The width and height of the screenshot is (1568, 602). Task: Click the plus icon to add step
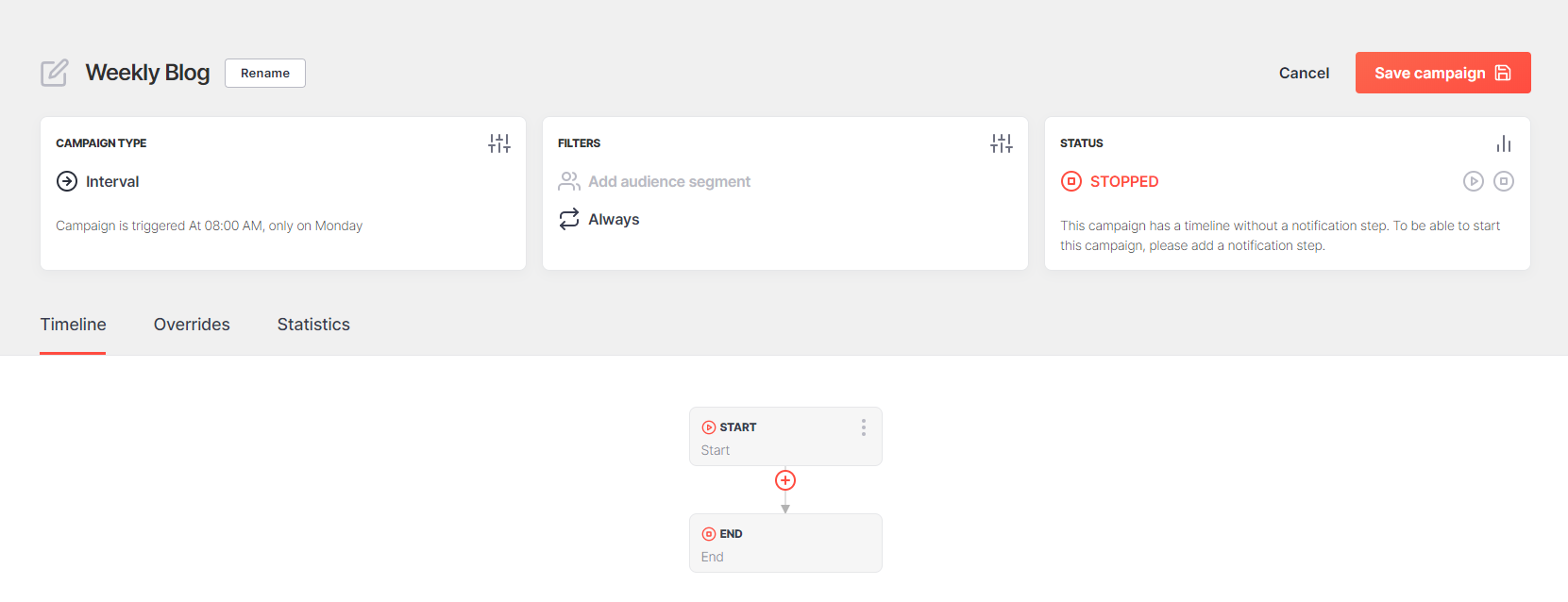785,480
